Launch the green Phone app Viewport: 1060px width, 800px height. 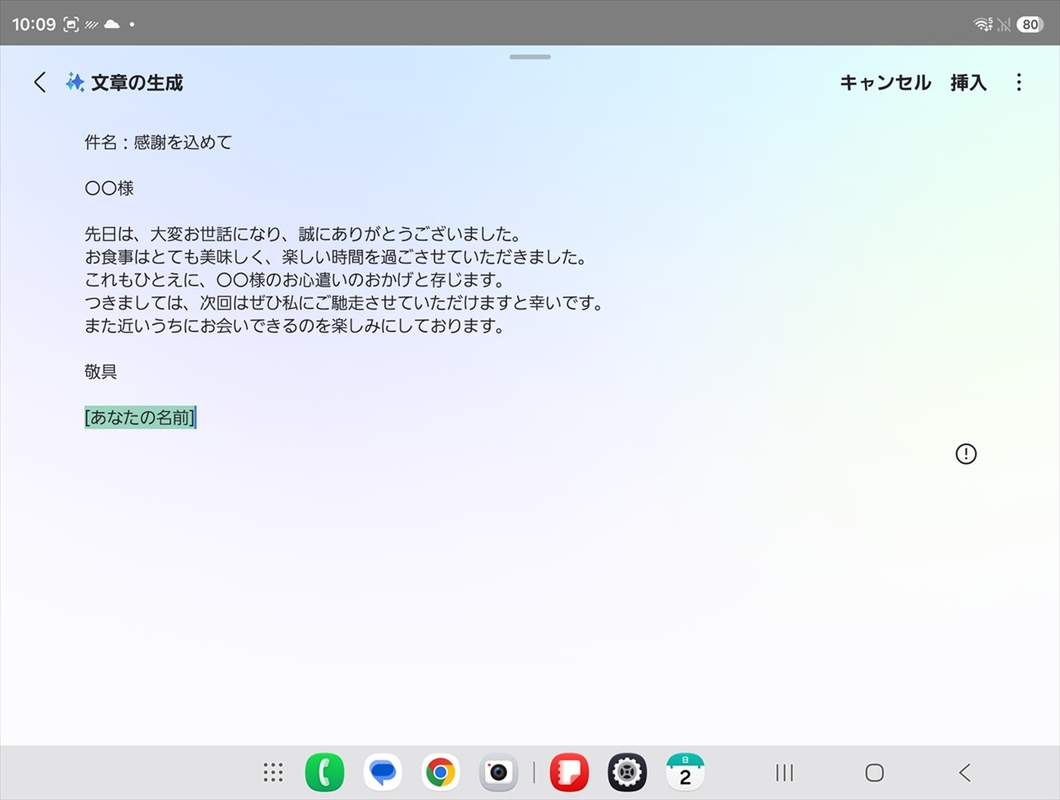pyautogui.click(x=324, y=772)
